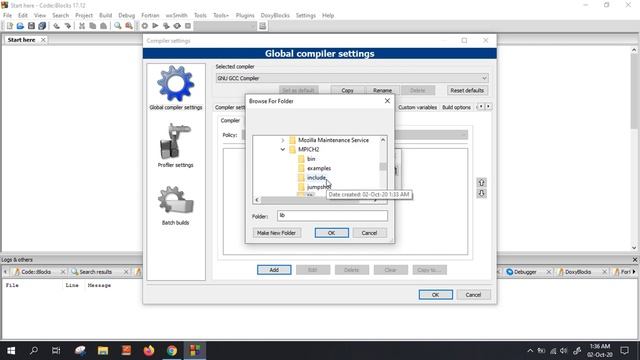
Task: Close the Start here tab
Action: tap(43, 40)
